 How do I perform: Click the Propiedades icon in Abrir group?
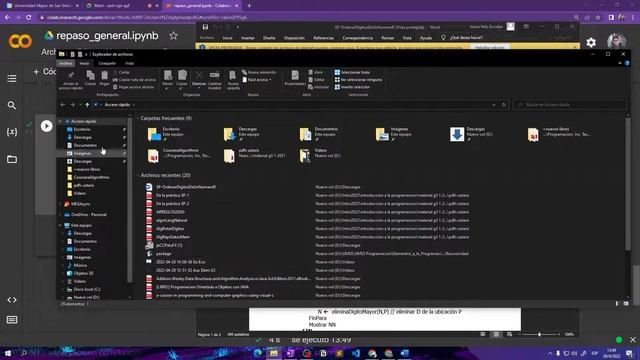tap(295, 75)
